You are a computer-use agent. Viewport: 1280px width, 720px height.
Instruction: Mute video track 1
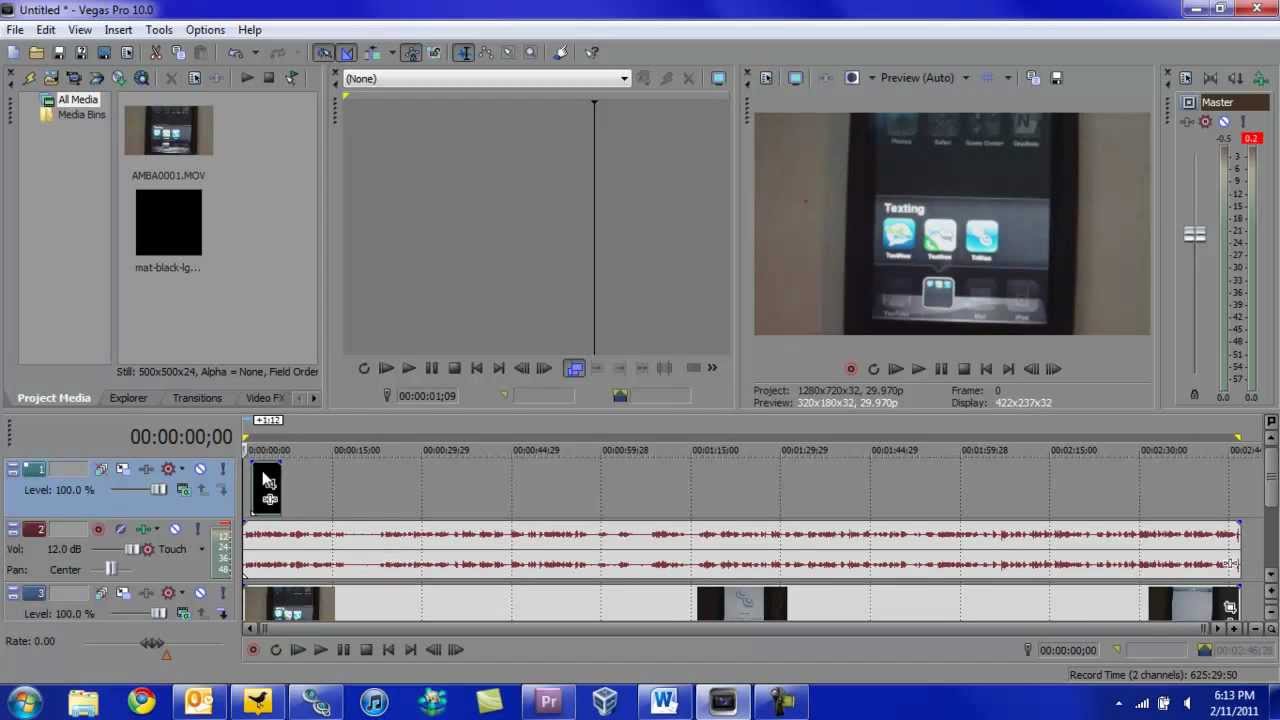pyautogui.click(x=200, y=469)
